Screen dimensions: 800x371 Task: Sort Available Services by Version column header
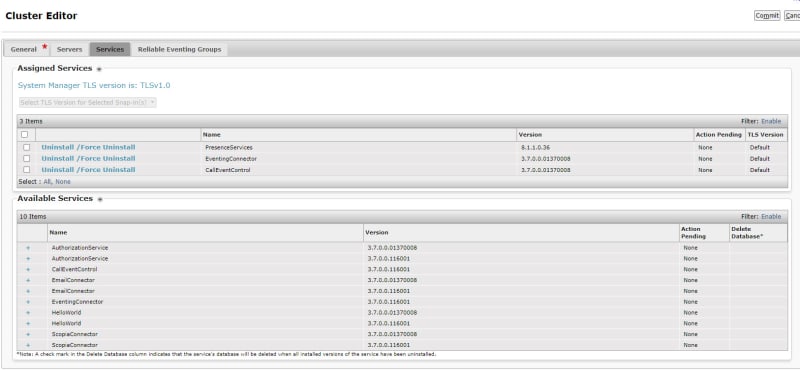pos(377,233)
